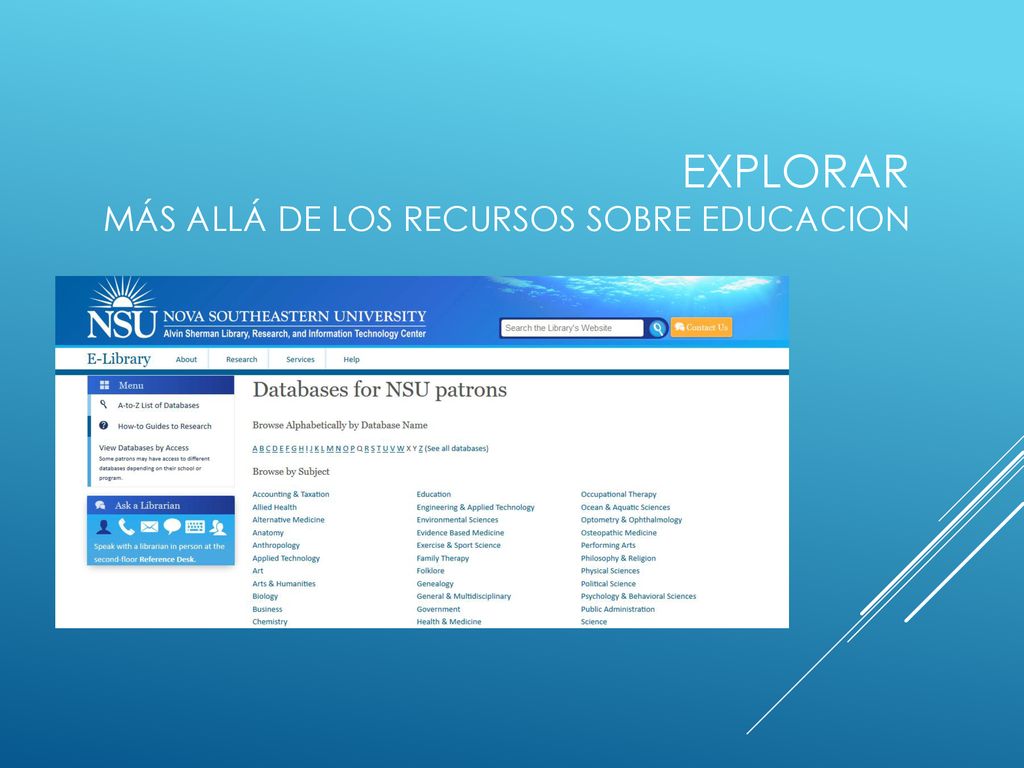The height and width of the screenshot is (768, 1024).
Task: Click the Reference Desk bold text
Action: point(167,559)
